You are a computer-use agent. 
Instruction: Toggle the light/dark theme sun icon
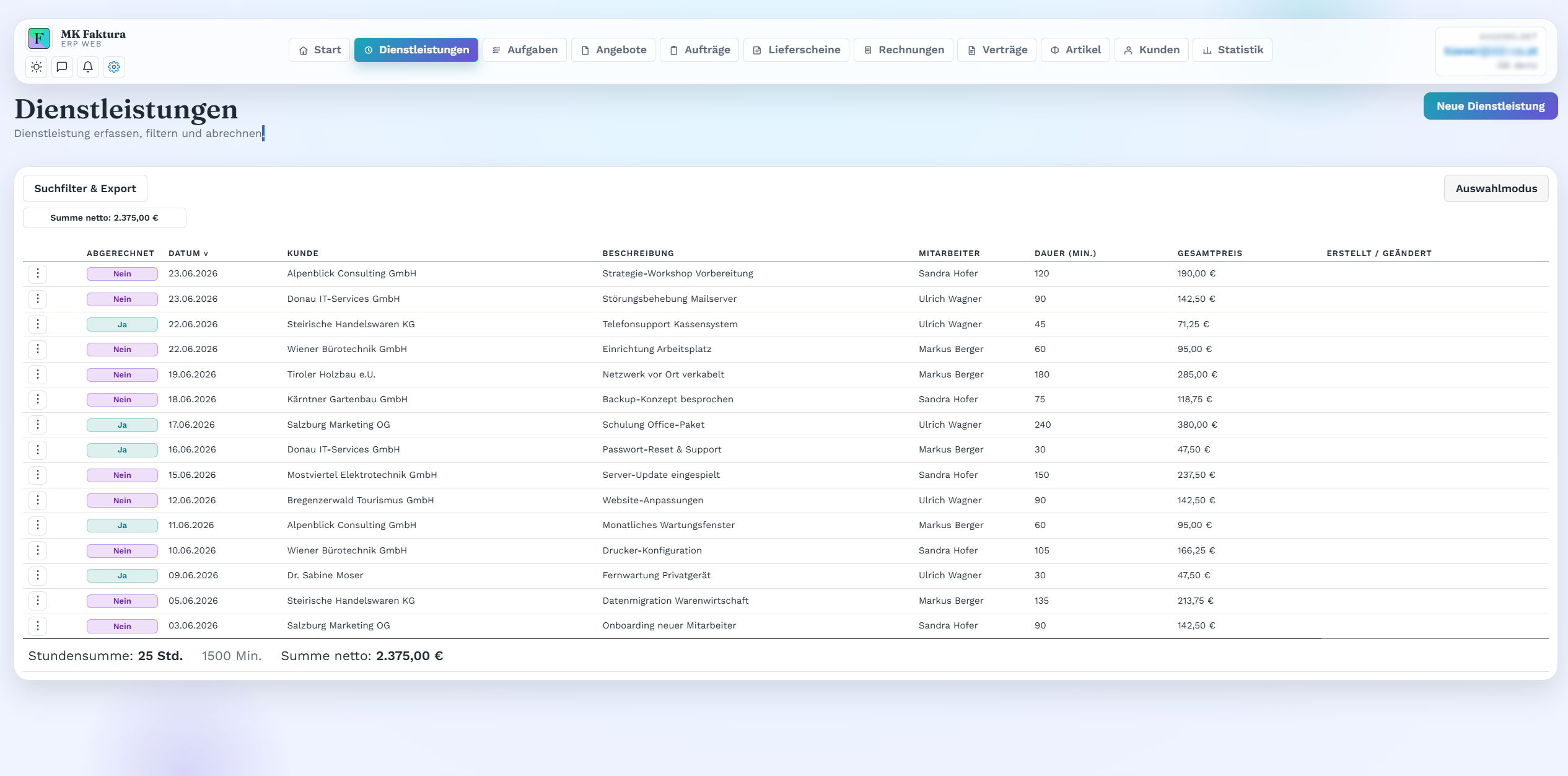point(37,67)
